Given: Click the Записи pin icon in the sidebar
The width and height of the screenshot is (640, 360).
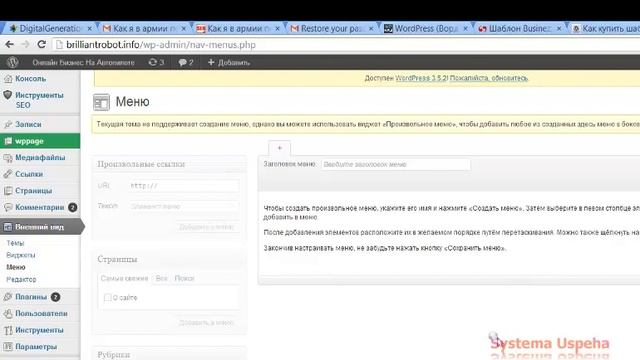Looking at the screenshot, I should click(x=8, y=124).
